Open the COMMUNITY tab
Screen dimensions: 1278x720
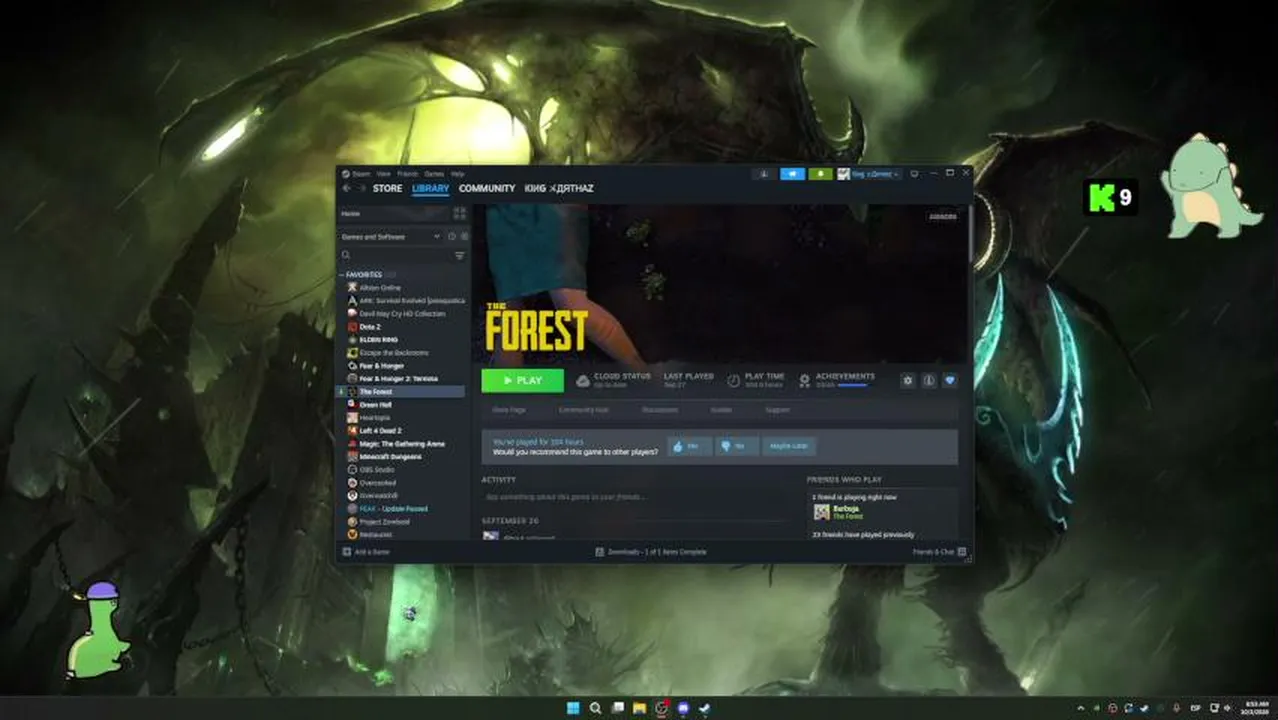(x=487, y=189)
